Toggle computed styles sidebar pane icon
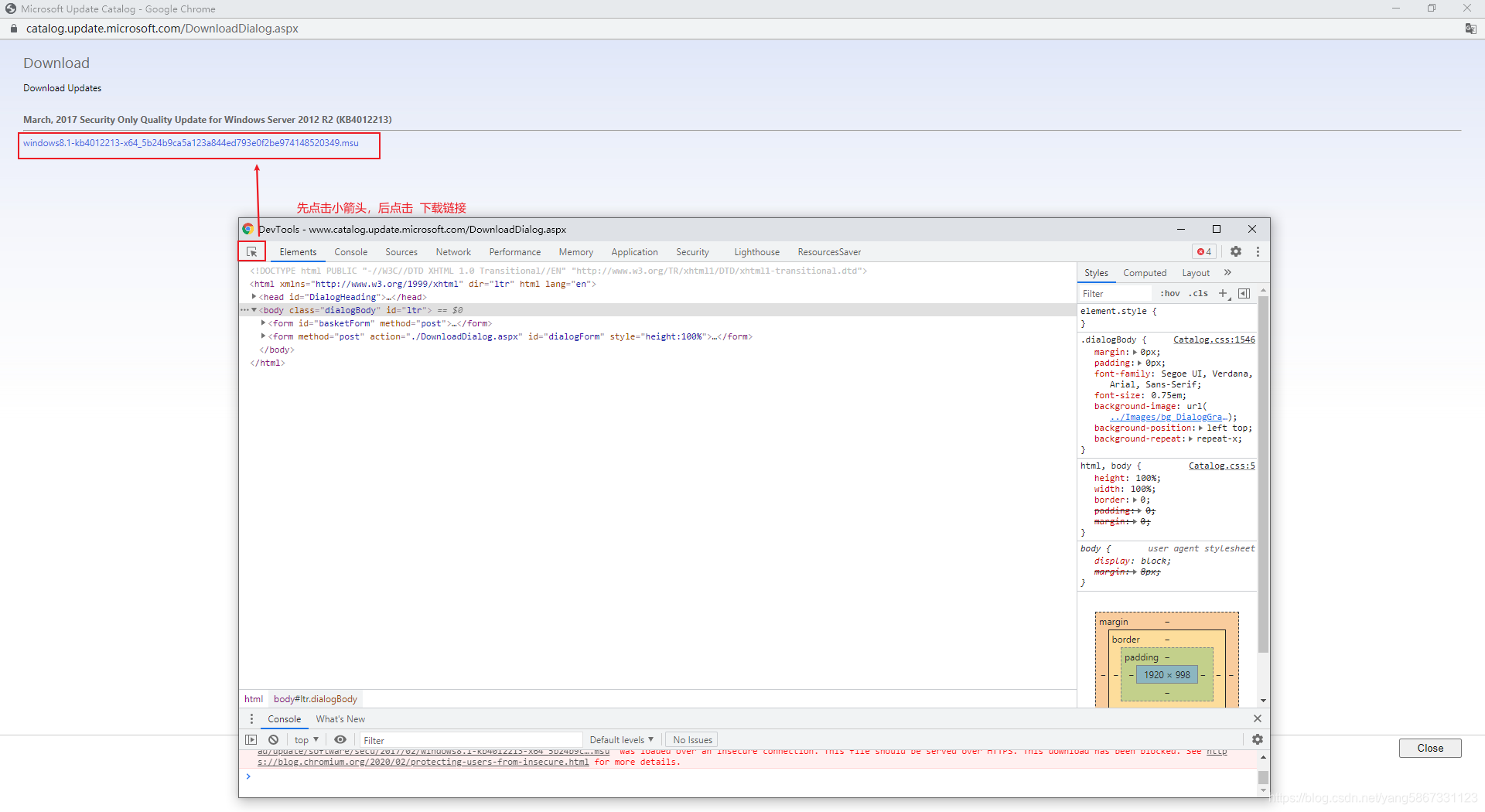The width and height of the screenshot is (1485, 812). (x=1244, y=293)
